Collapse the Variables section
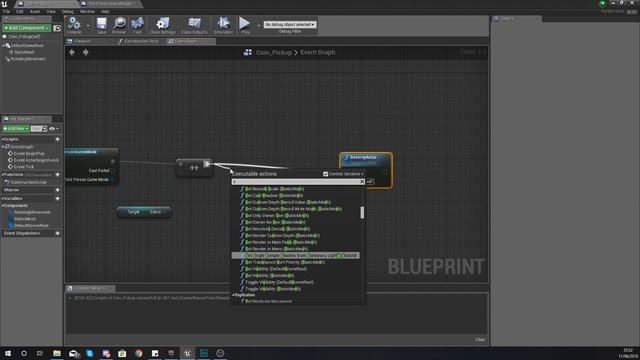640x360 pixels. 3,198
